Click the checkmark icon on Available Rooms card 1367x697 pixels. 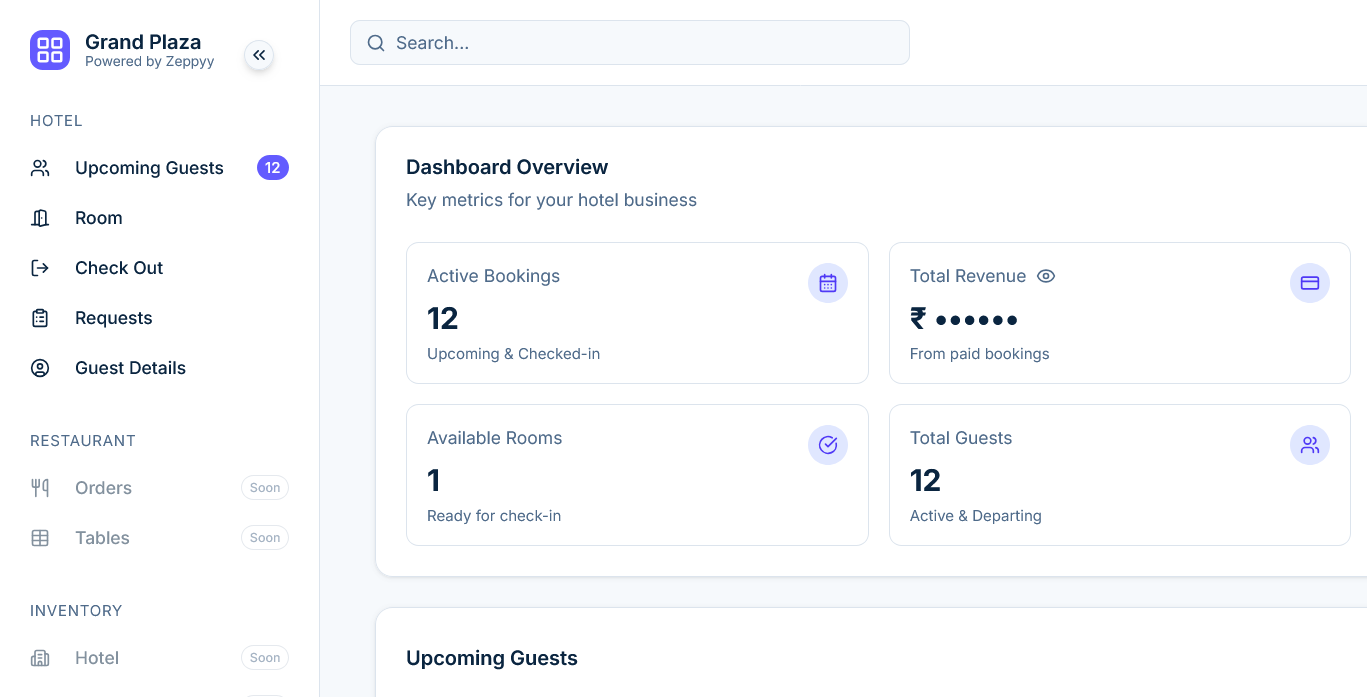tap(828, 445)
